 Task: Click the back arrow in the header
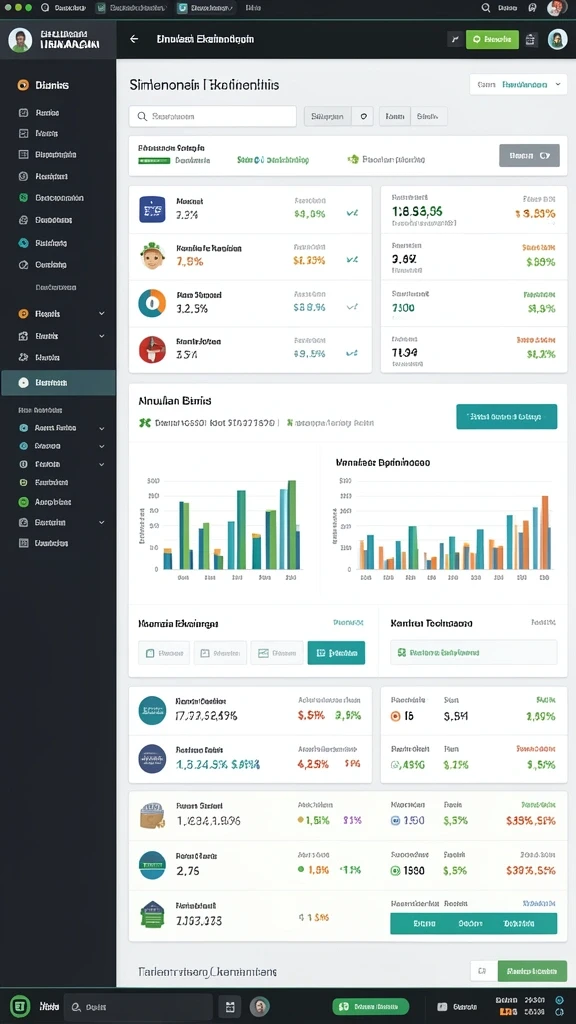pos(134,39)
